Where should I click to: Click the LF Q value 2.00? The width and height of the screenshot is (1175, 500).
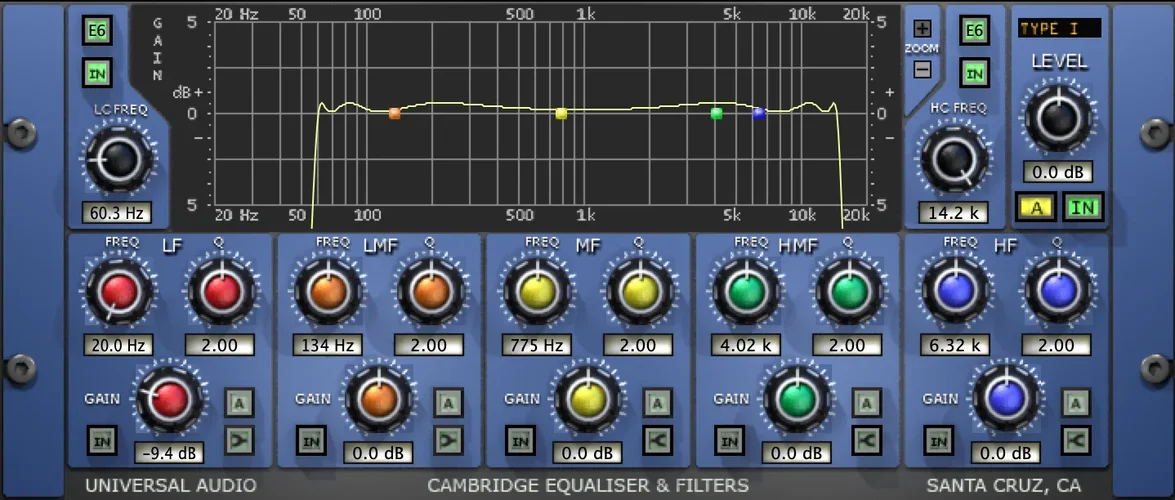coord(220,346)
